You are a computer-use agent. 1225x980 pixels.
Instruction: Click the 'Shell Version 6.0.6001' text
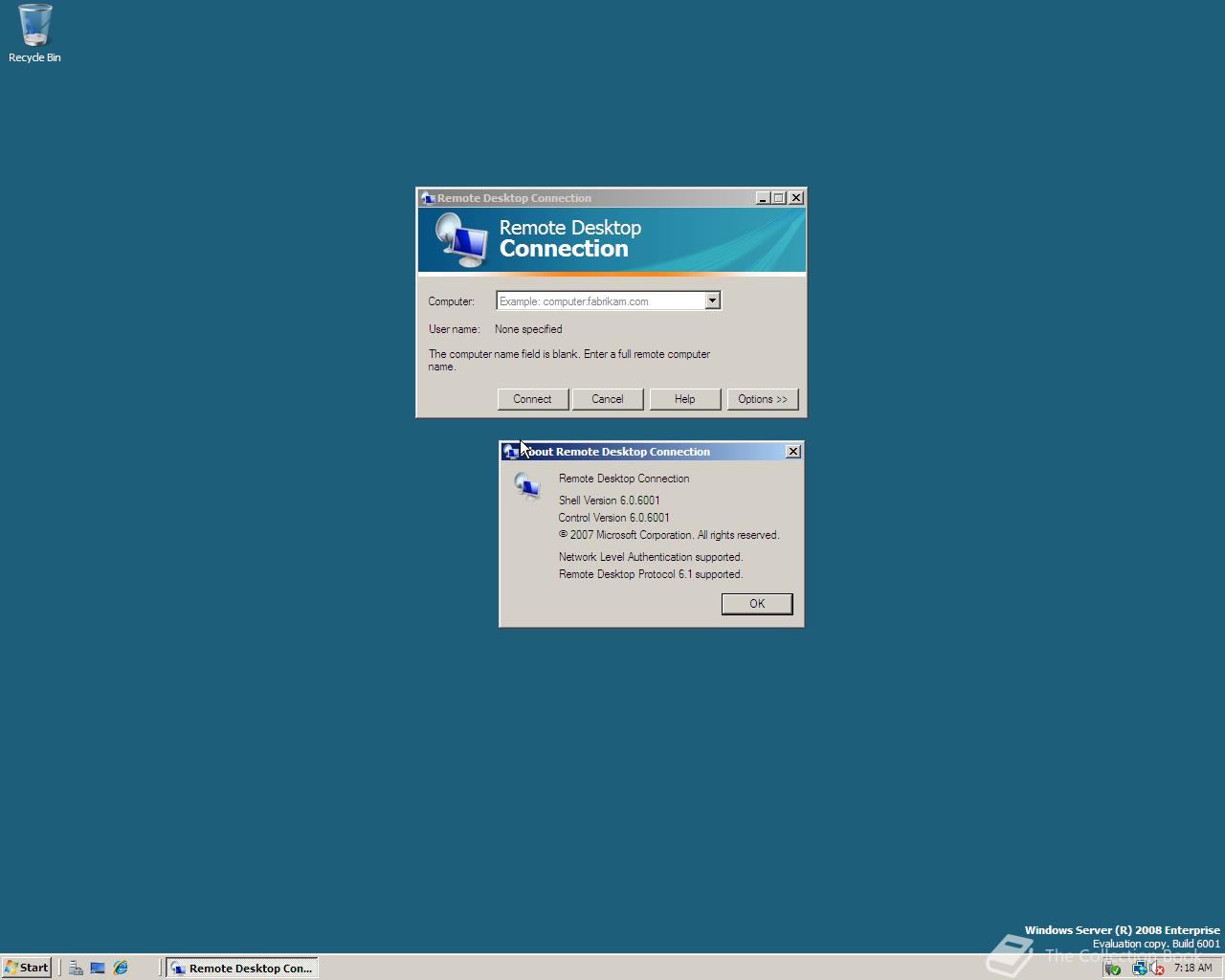pyautogui.click(x=610, y=501)
